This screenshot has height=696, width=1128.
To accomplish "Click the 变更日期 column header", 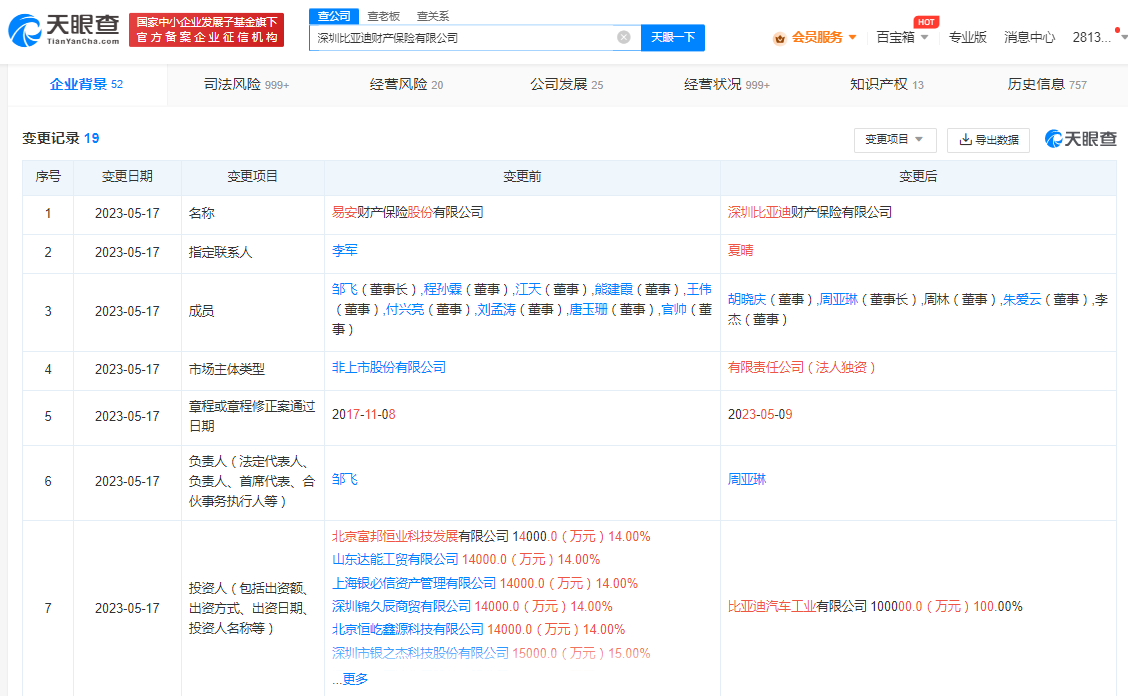I will [x=127, y=176].
